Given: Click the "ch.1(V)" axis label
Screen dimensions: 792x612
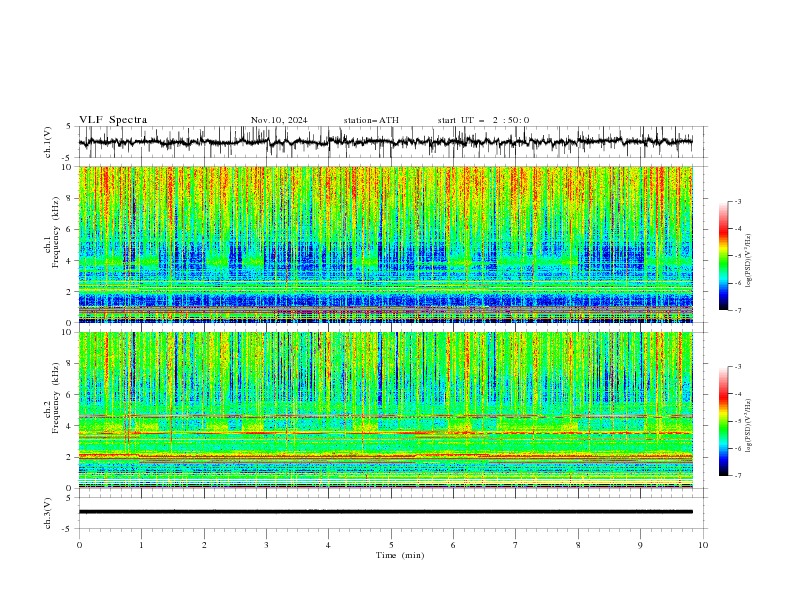Looking at the screenshot, I should 48,142.
